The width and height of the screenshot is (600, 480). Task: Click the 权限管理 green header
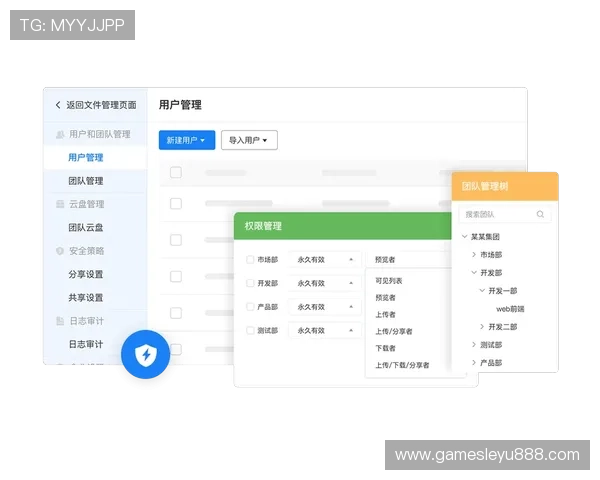343,226
